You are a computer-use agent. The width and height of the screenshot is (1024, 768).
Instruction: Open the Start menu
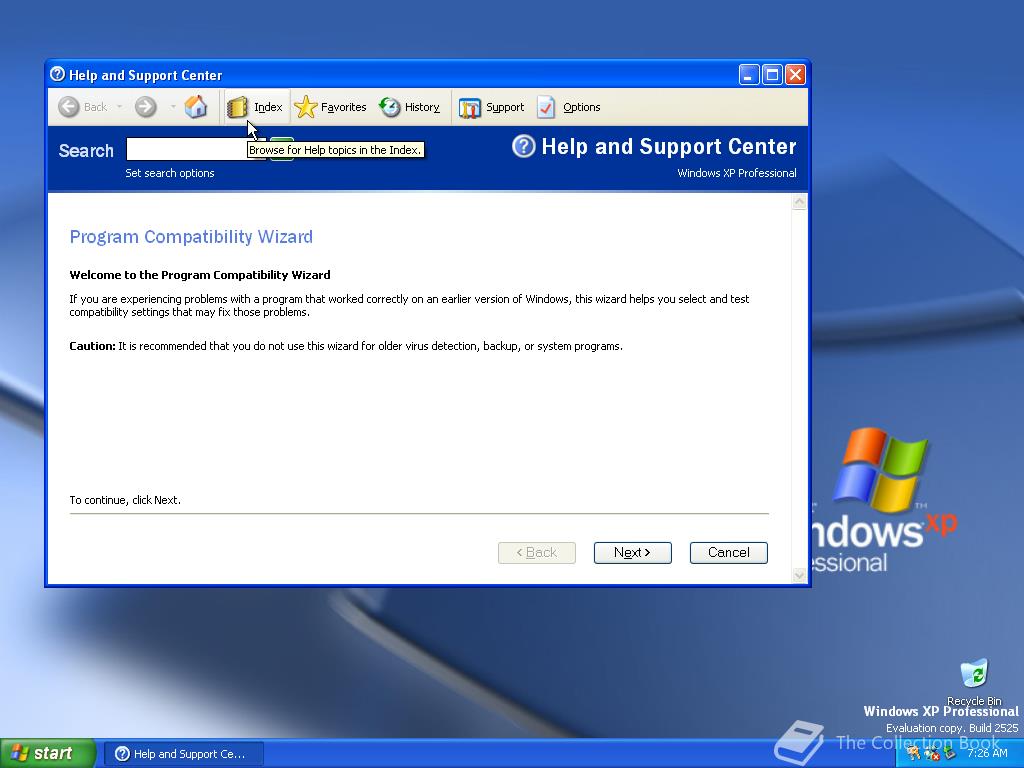tap(47, 754)
